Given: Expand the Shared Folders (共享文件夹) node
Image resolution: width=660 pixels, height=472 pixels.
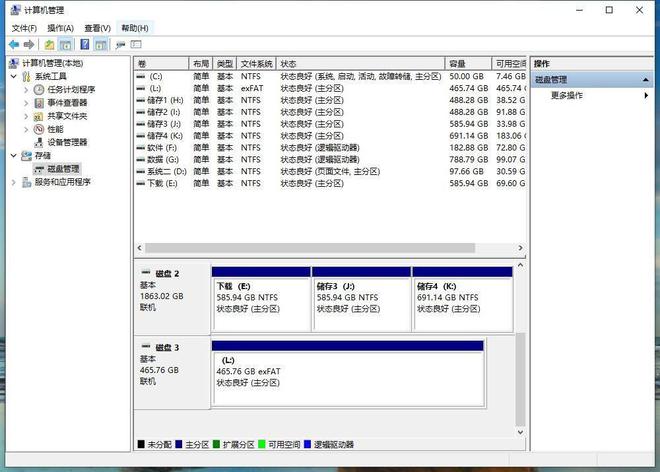Looking at the screenshot, I should pos(27,116).
